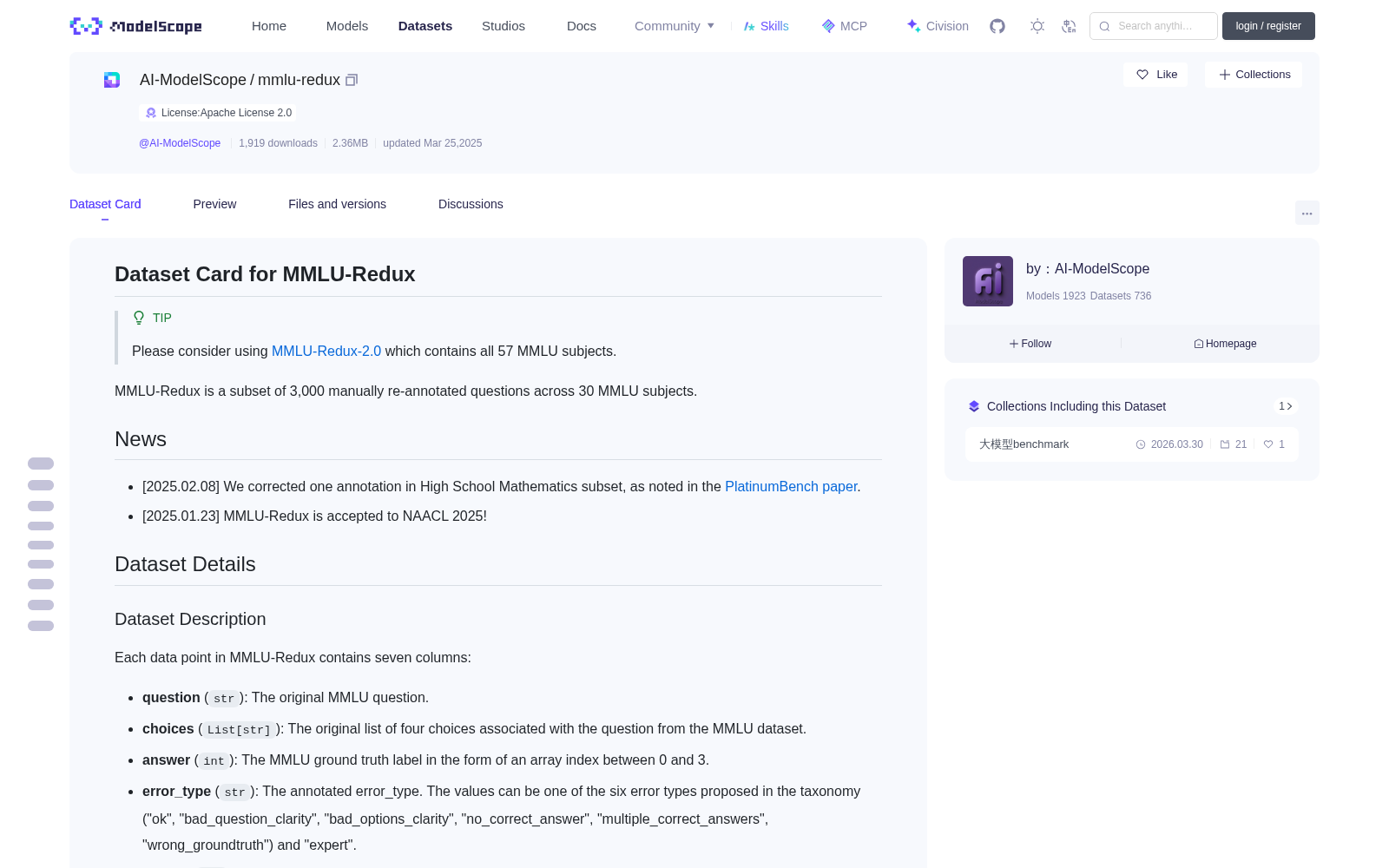Copy dataset name with the copy icon
The height and width of the screenshot is (868, 1389).
pos(352,80)
